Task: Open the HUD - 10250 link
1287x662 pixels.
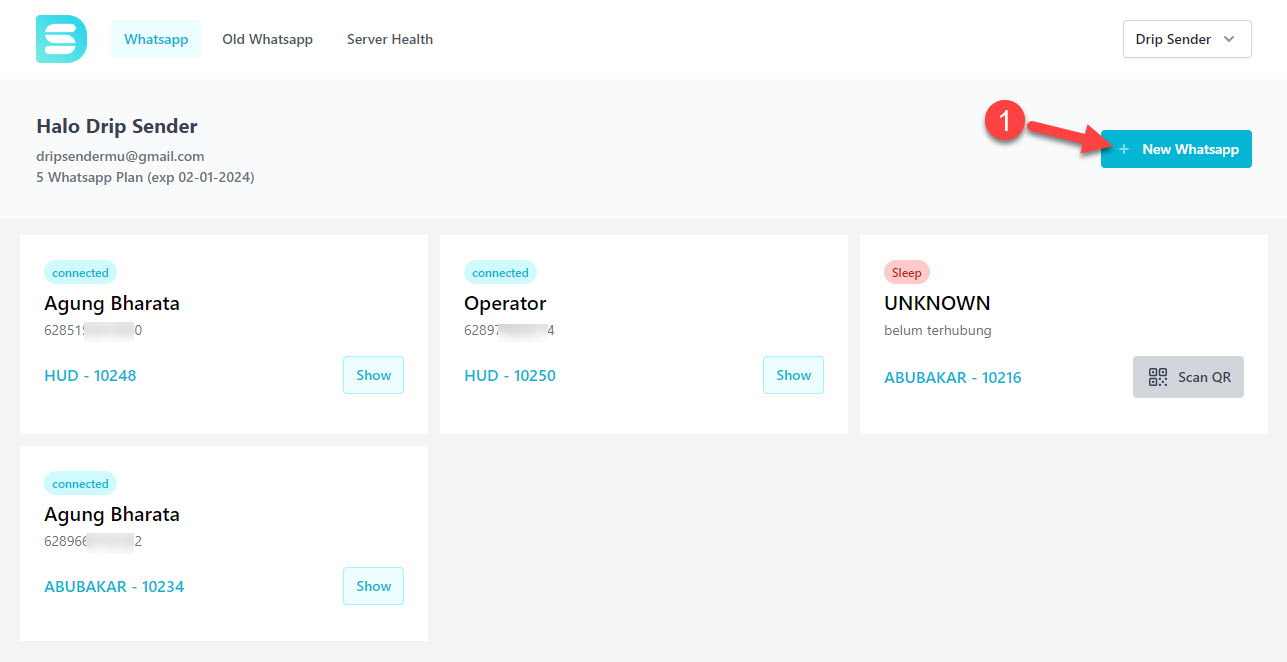Action: pyautogui.click(x=510, y=376)
